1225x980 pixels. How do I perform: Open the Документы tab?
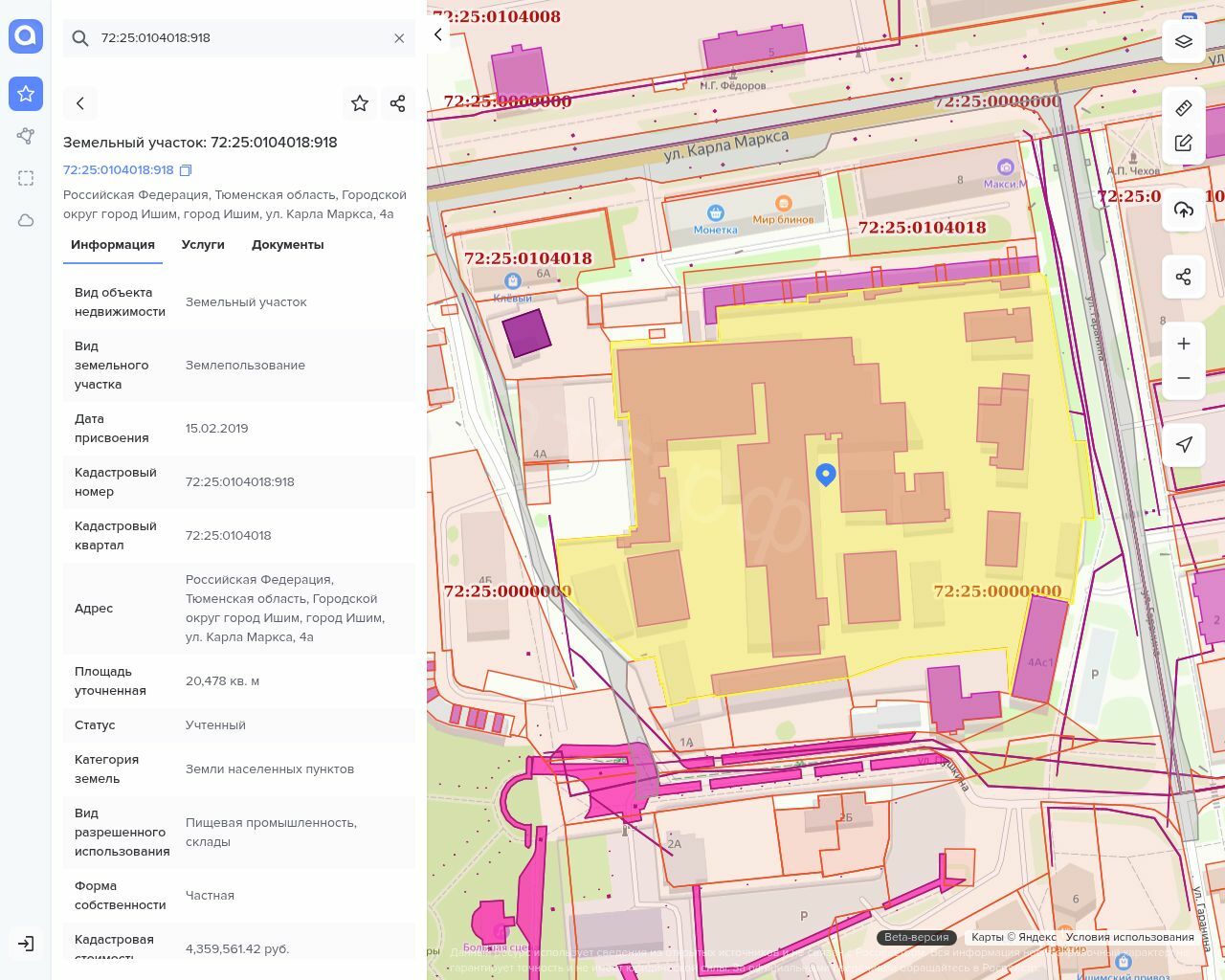pos(287,245)
